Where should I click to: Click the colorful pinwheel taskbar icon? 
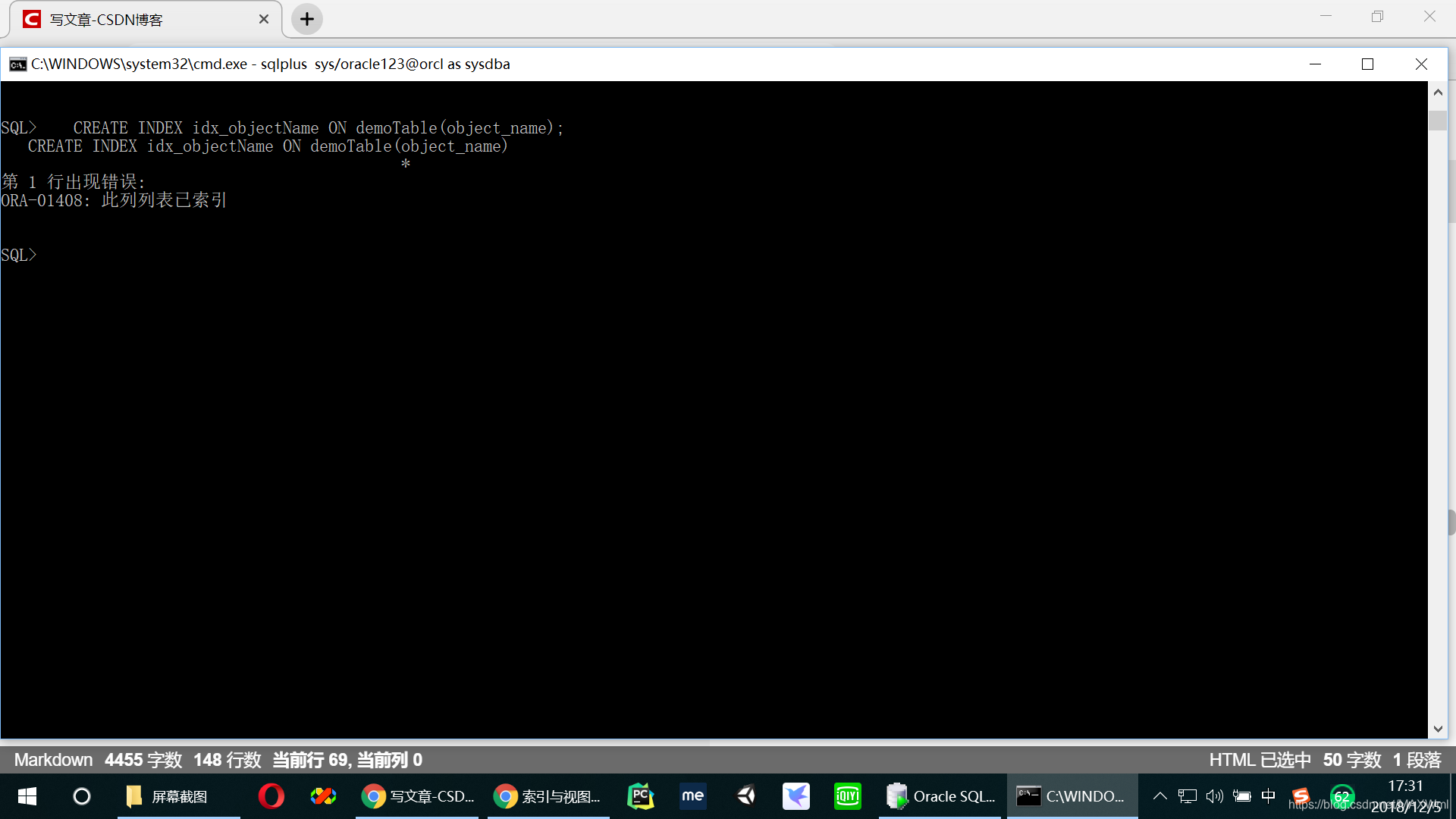[323, 796]
